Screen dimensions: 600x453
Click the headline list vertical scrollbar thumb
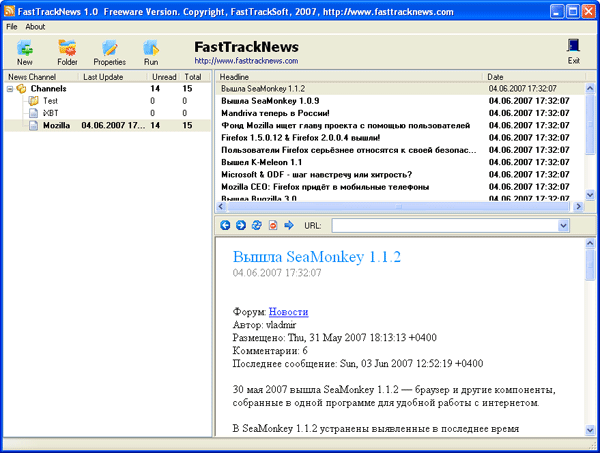click(x=590, y=125)
